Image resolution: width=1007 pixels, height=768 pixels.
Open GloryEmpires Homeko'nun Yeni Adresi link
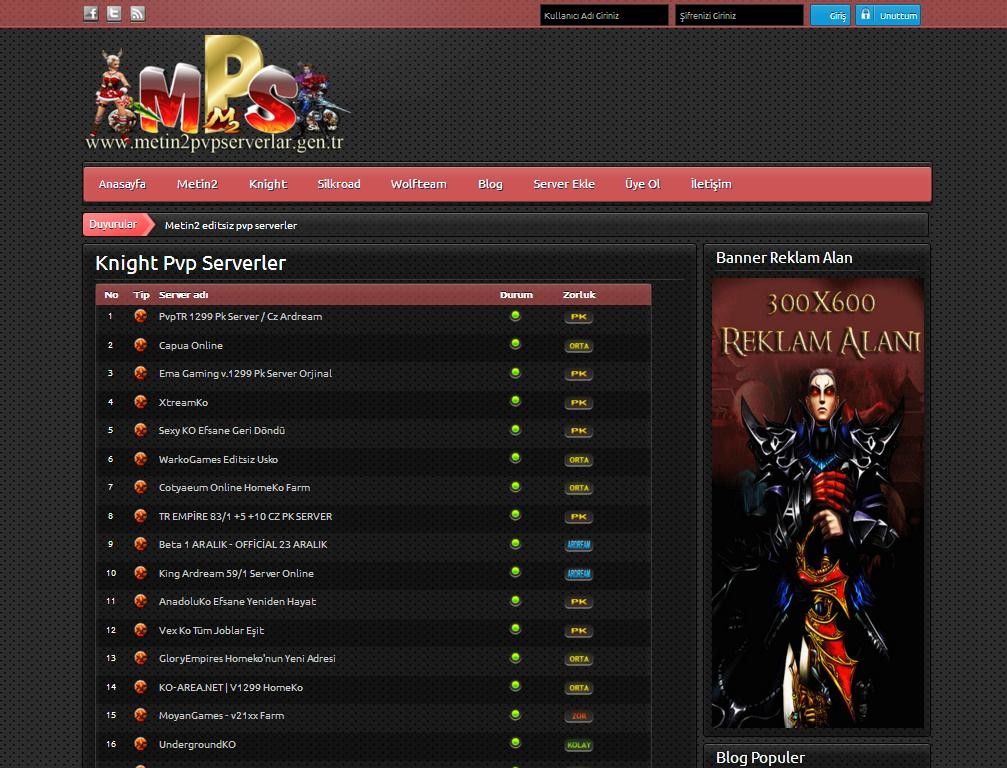[247, 659]
